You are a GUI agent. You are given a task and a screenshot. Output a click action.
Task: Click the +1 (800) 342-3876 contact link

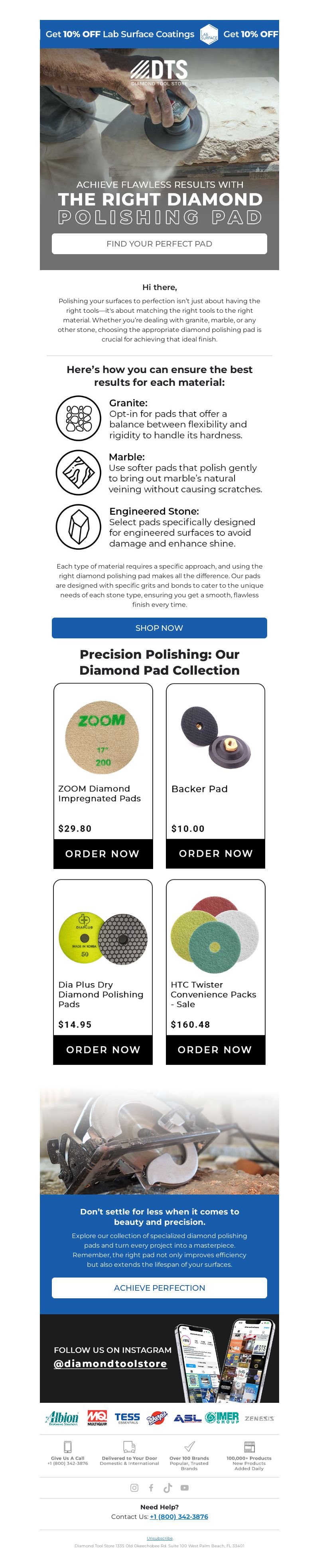179,1516
